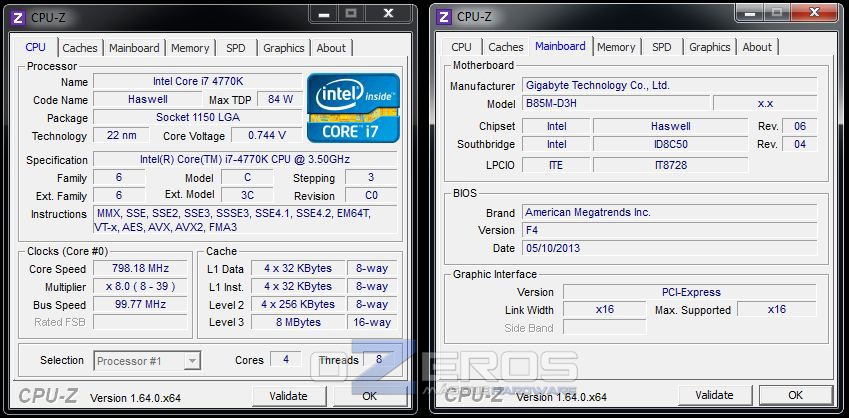Click Multiplier x 8.0 ( 8 - 39 ) value
Image resolution: width=849 pixels, height=418 pixels.
click(140, 286)
